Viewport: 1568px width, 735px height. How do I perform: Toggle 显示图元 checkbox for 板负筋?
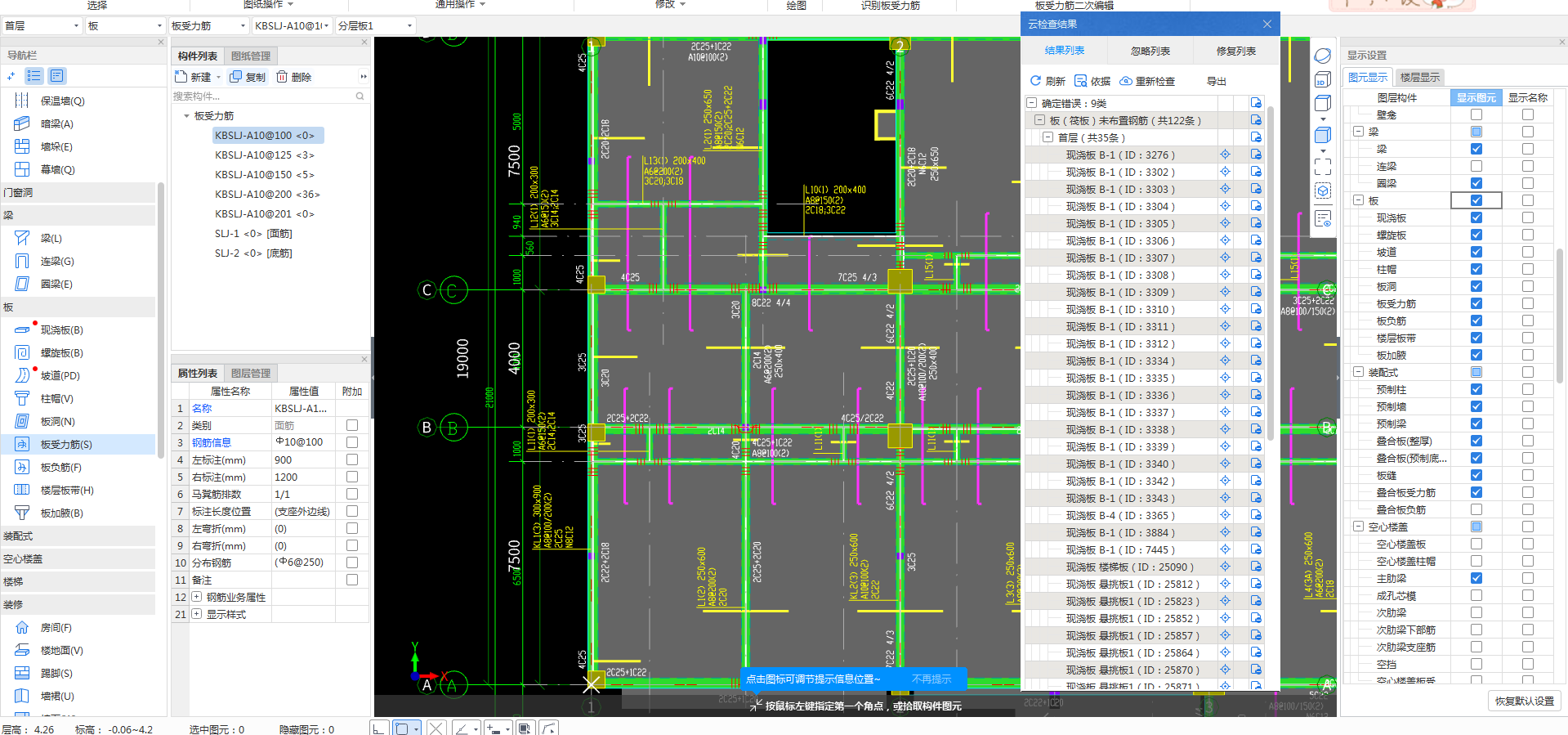1476,320
